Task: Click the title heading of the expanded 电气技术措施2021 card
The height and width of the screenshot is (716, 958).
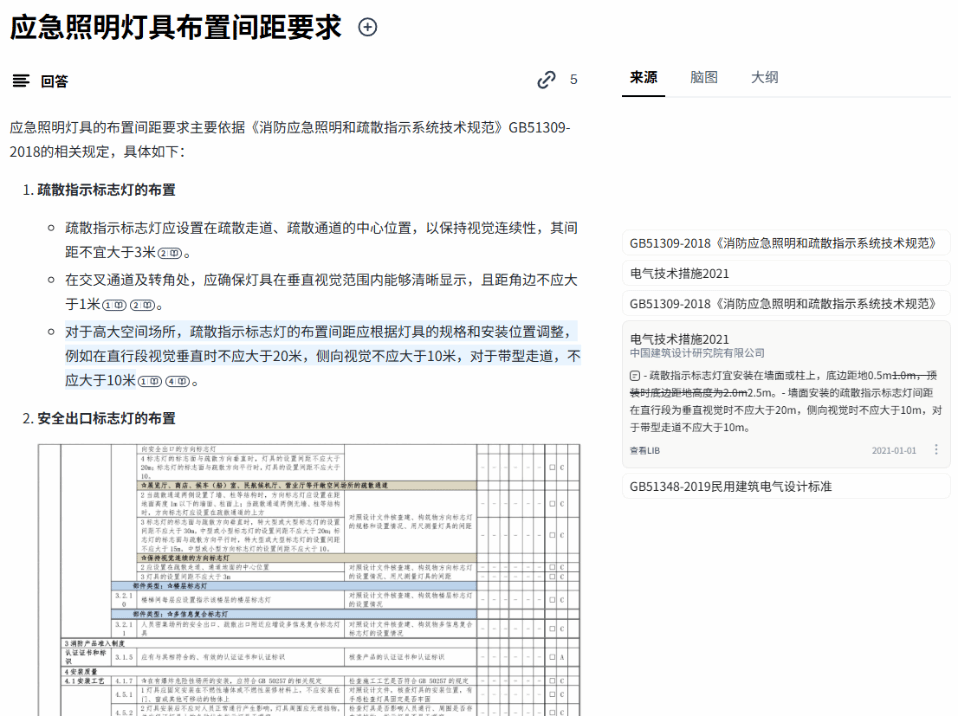Action: [680, 339]
